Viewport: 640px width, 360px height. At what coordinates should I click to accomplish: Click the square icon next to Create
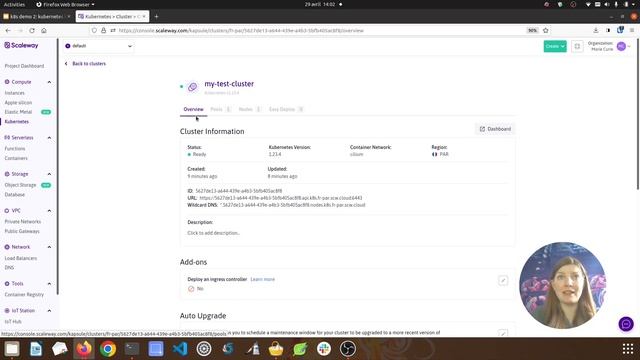point(577,47)
